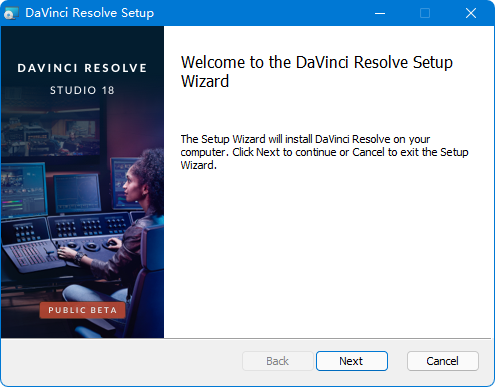Click the 'STUDIO 18' text on banner
Image resolution: width=495 pixels, height=387 pixels.
(x=82, y=90)
